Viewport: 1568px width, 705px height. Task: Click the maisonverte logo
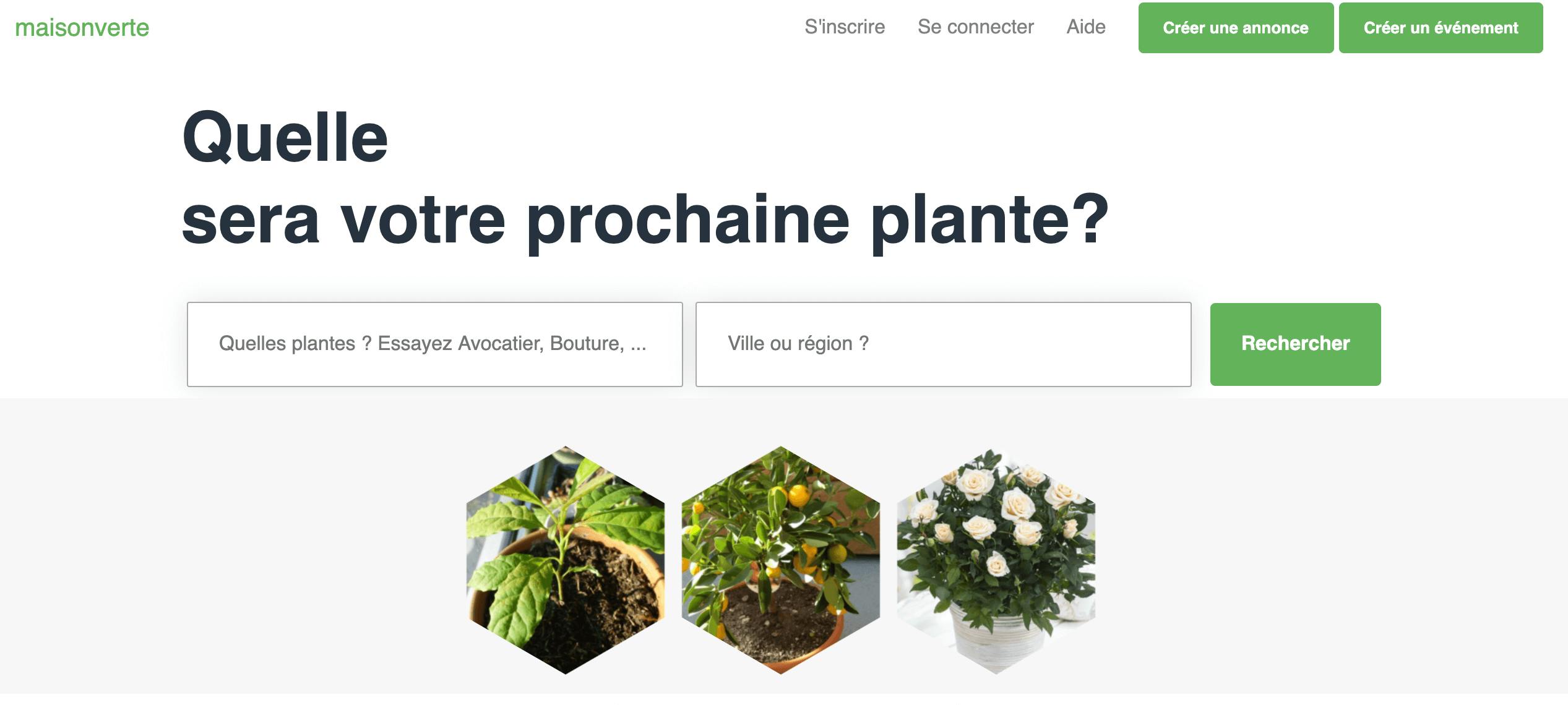[x=82, y=28]
